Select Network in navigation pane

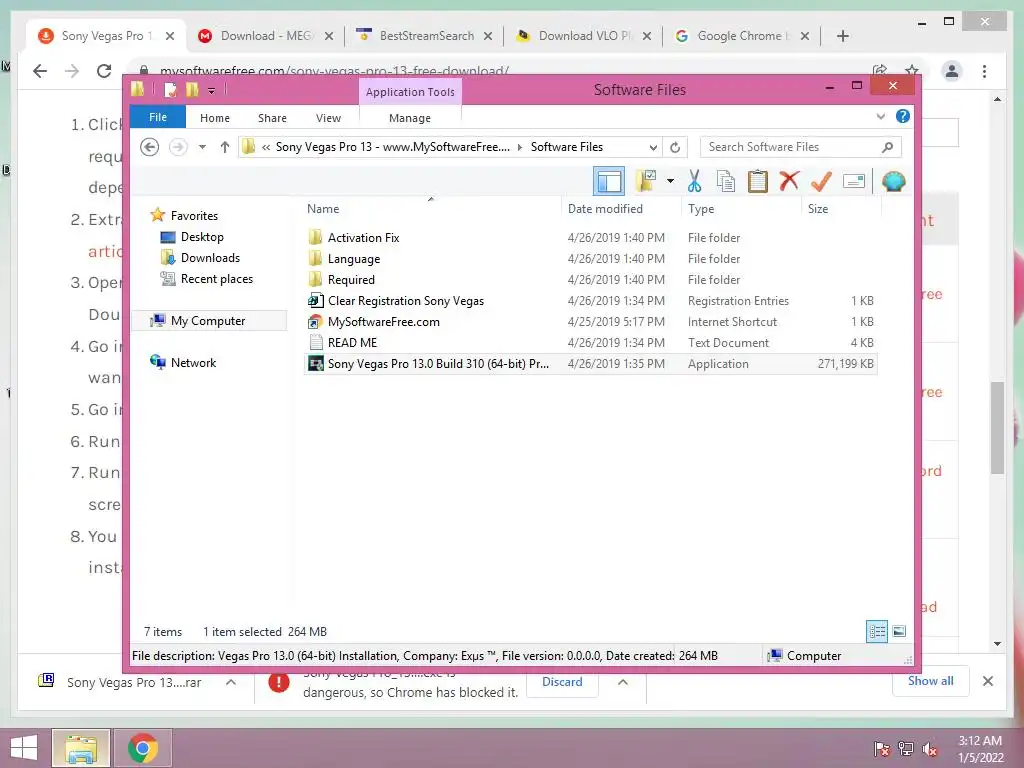pos(193,362)
